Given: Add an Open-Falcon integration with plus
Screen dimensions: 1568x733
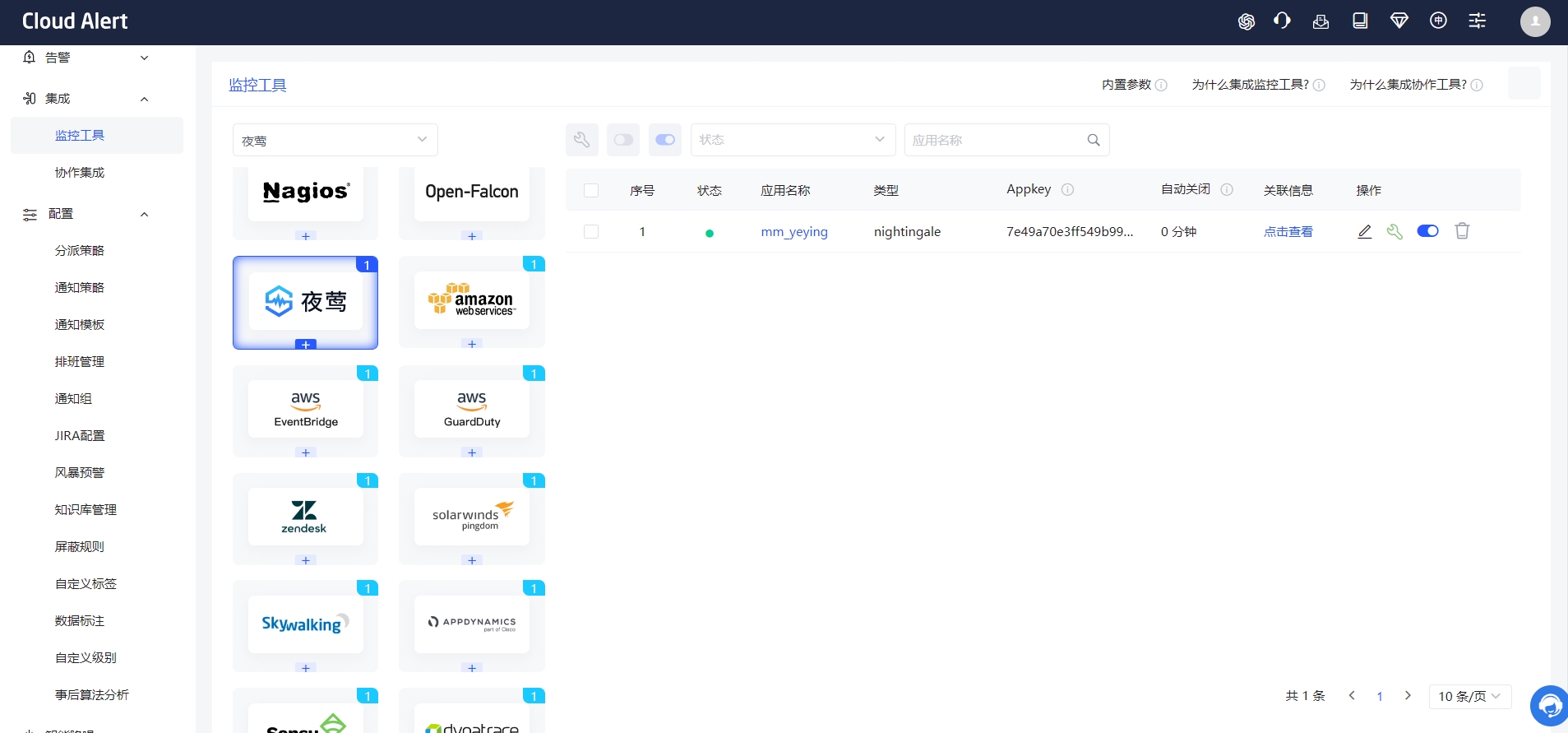Looking at the screenshot, I should (472, 236).
